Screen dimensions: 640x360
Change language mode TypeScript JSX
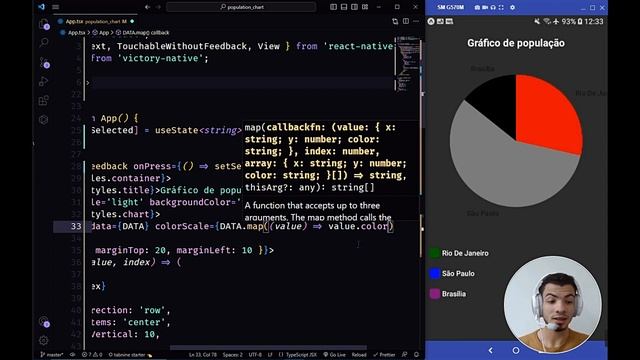[301, 355]
